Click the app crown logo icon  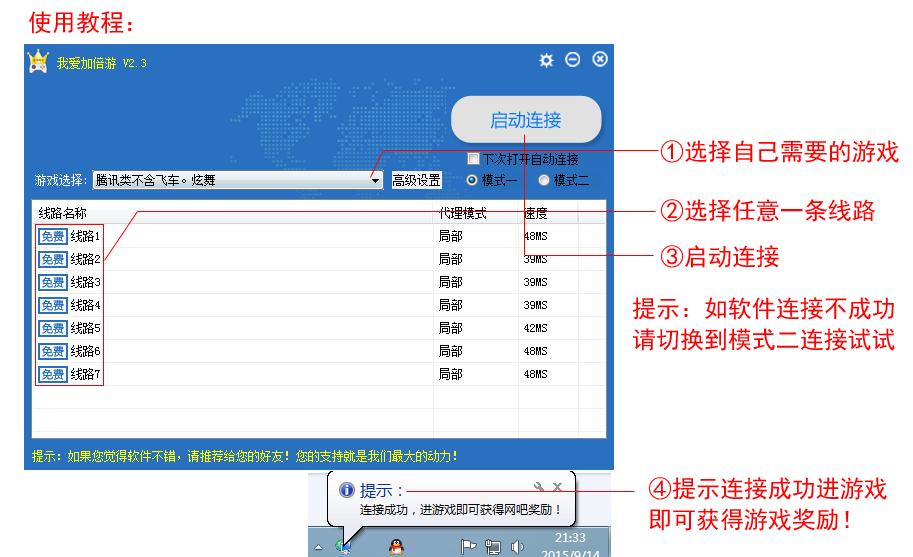(38, 62)
